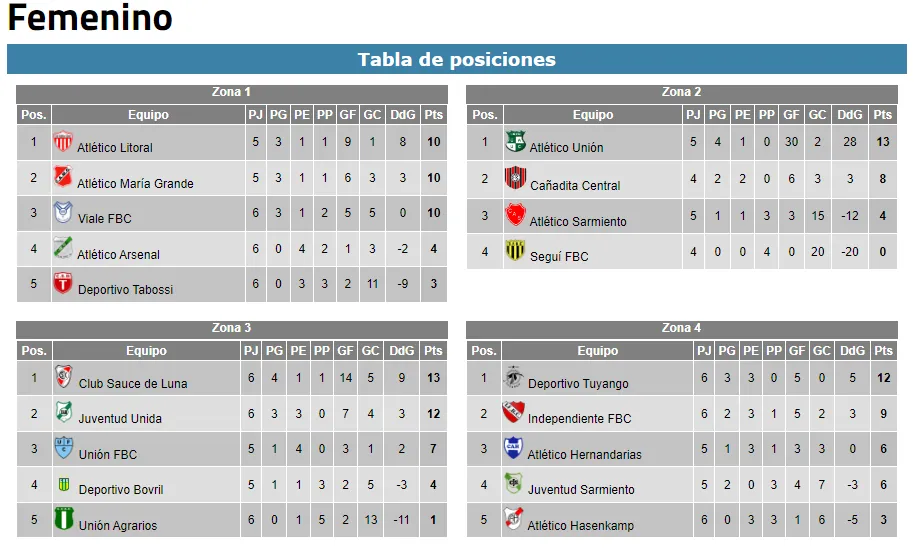This screenshot has width=914, height=558.
Task: Click the Atlético Litoral team crest
Action: coord(63,142)
